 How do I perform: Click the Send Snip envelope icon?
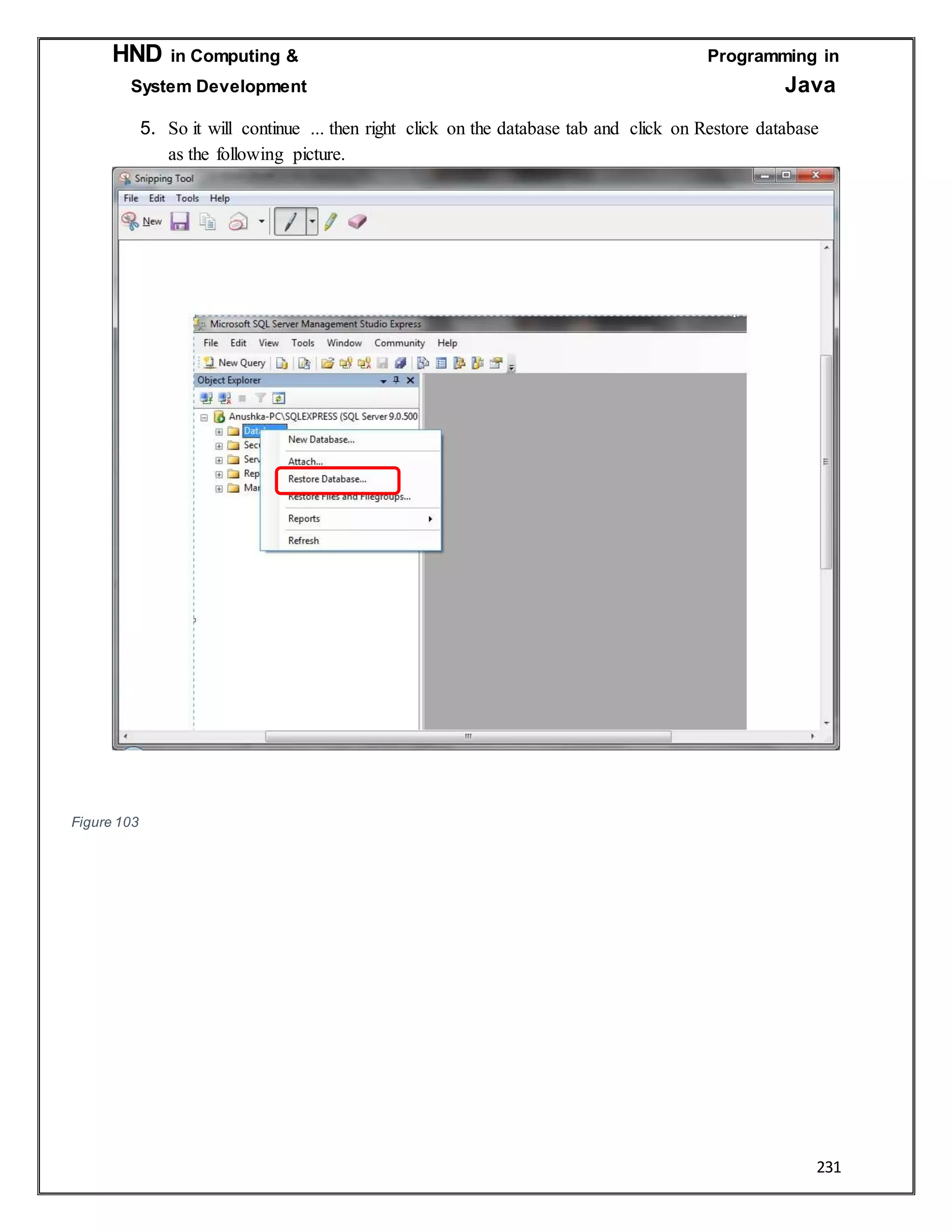point(238,221)
